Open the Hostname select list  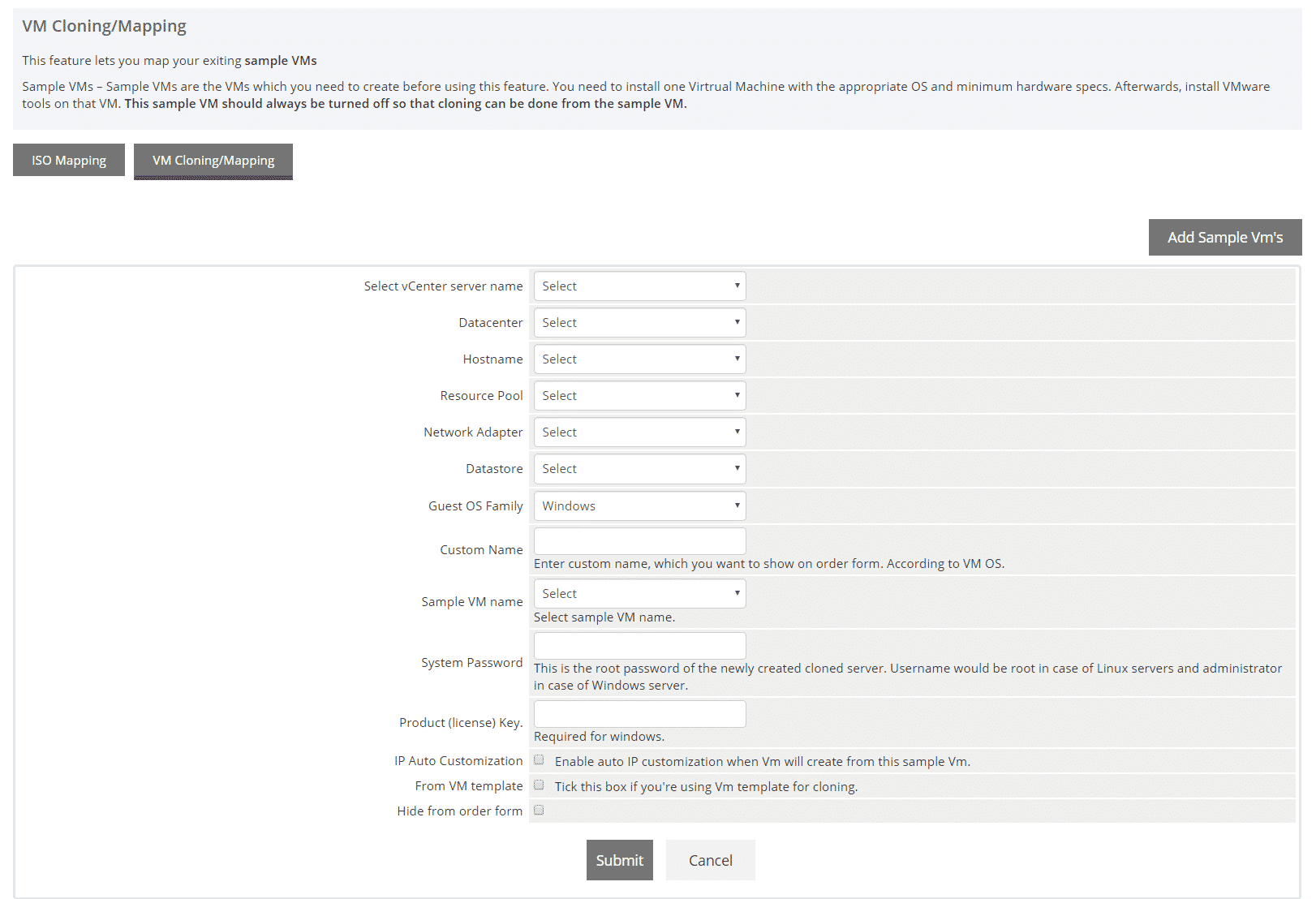point(639,359)
